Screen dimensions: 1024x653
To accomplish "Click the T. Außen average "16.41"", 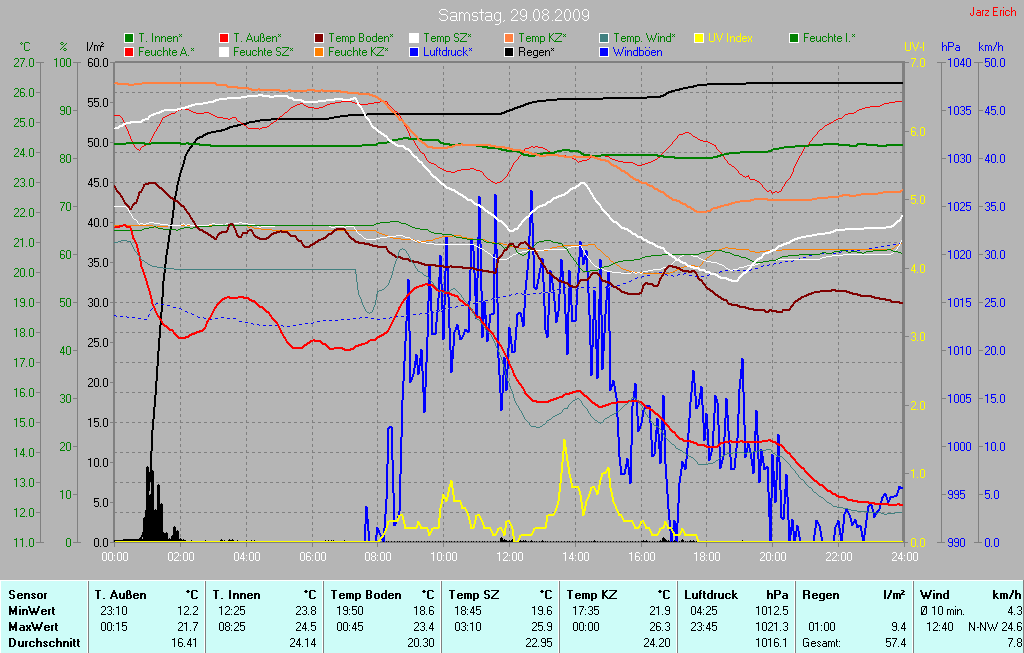I will pyautogui.click(x=185, y=643).
